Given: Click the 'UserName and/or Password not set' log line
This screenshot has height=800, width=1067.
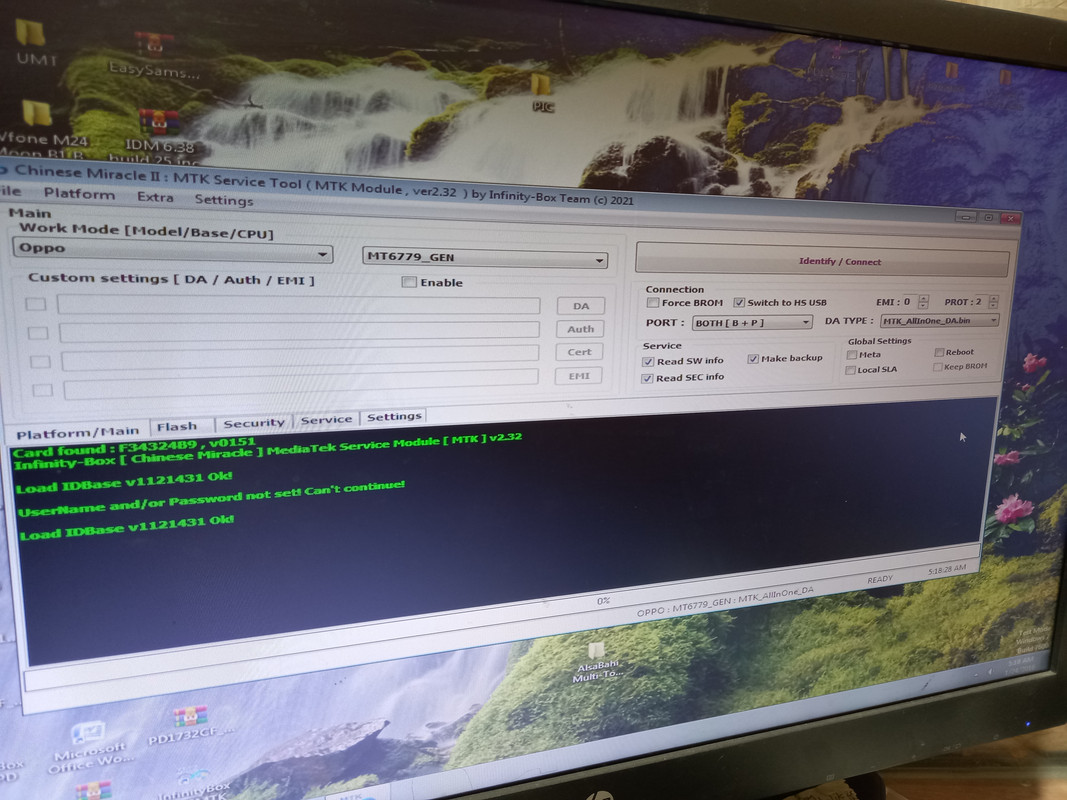Looking at the screenshot, I should tap(212, 497).
